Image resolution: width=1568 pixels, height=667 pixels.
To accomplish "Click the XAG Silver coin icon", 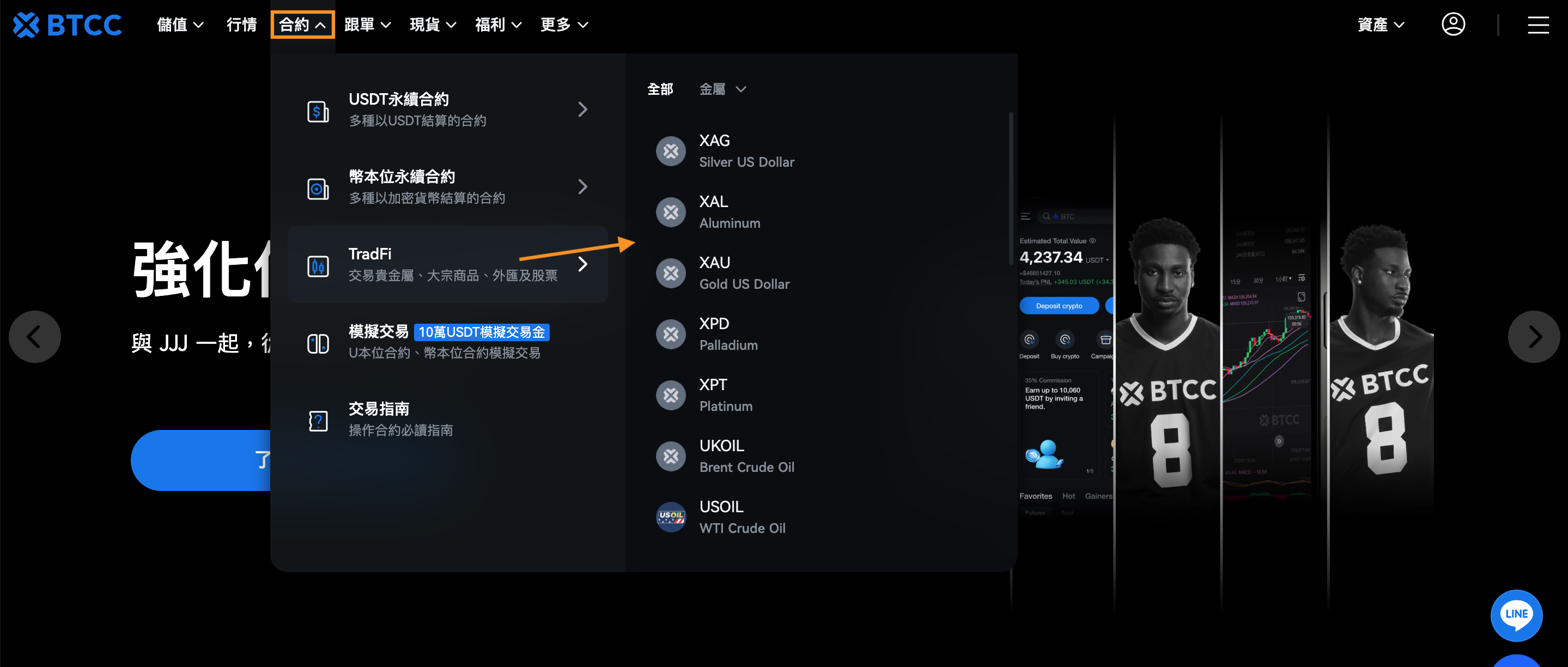I will (671, 151).
